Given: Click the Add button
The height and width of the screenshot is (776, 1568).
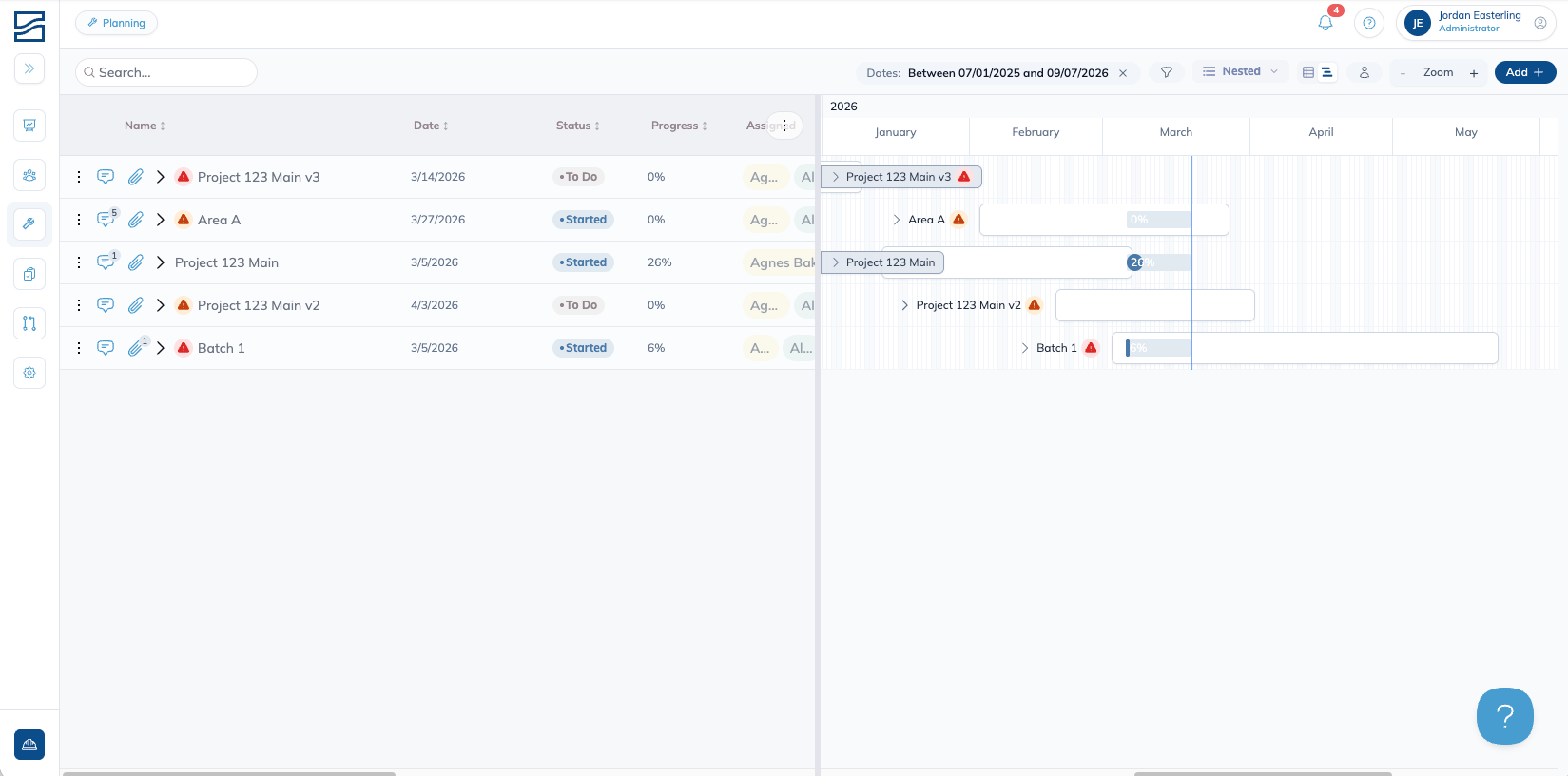Looking at the screenshot, I should (x=1525, y=72).
